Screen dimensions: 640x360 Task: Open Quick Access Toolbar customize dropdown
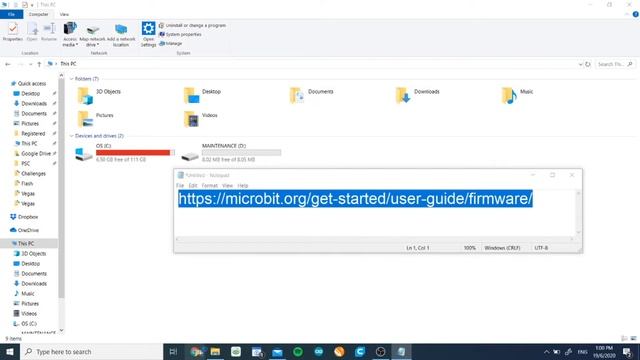coord(32,5)
